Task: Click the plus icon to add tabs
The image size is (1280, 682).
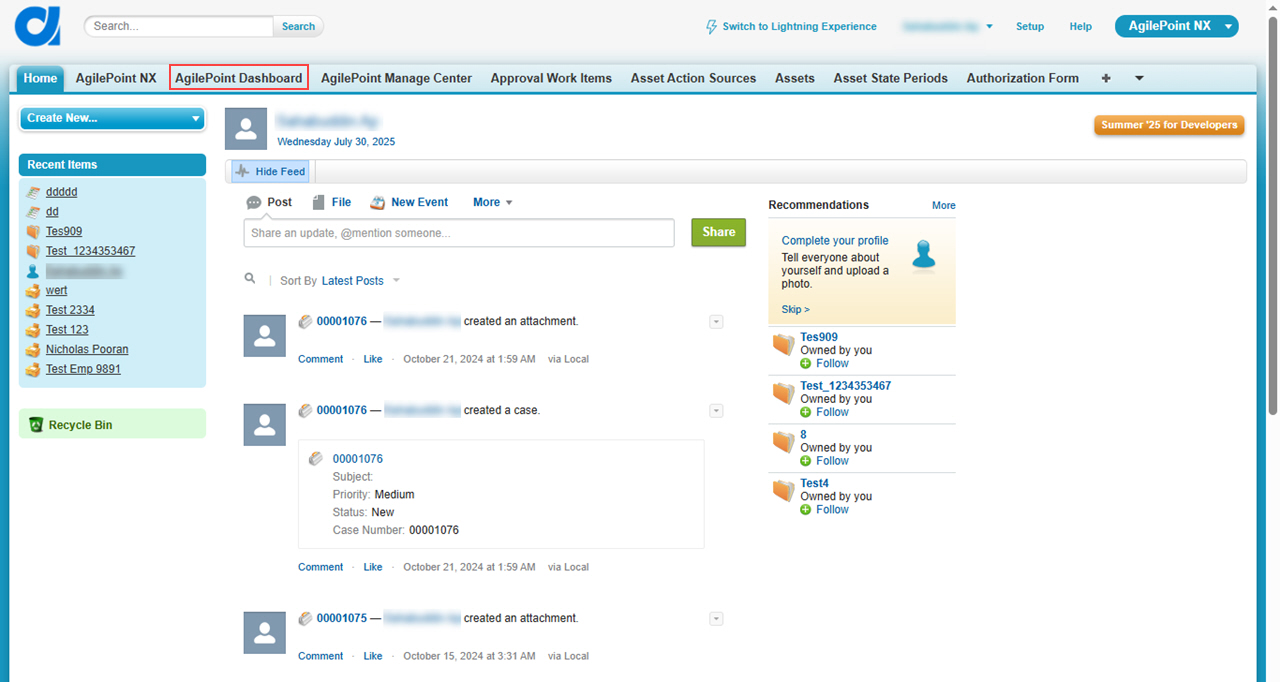Action: (x=1106, y=78)
